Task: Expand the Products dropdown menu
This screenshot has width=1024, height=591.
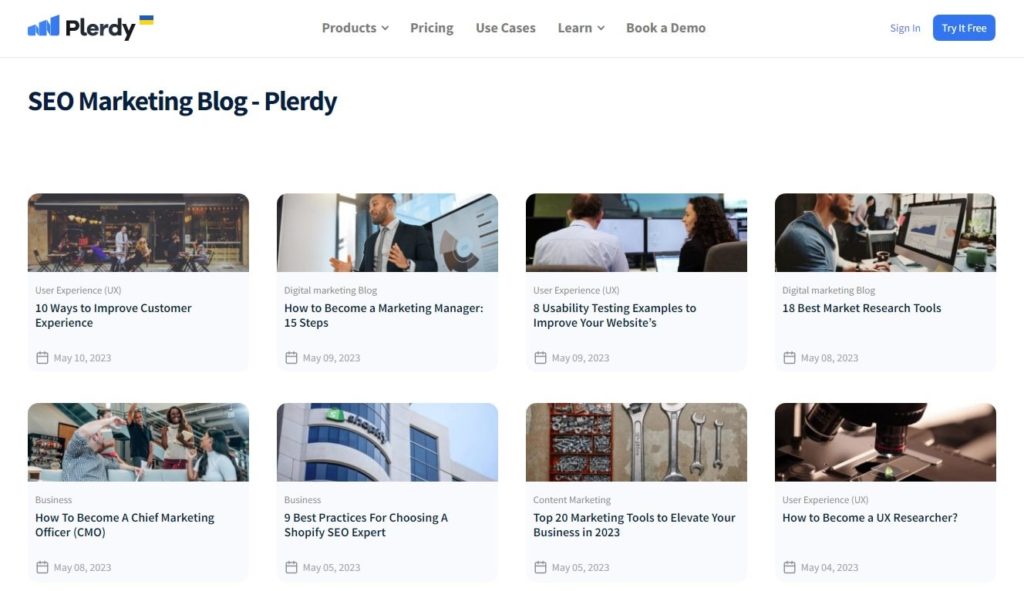Action: pyautogui.click(x=355, y=28)
